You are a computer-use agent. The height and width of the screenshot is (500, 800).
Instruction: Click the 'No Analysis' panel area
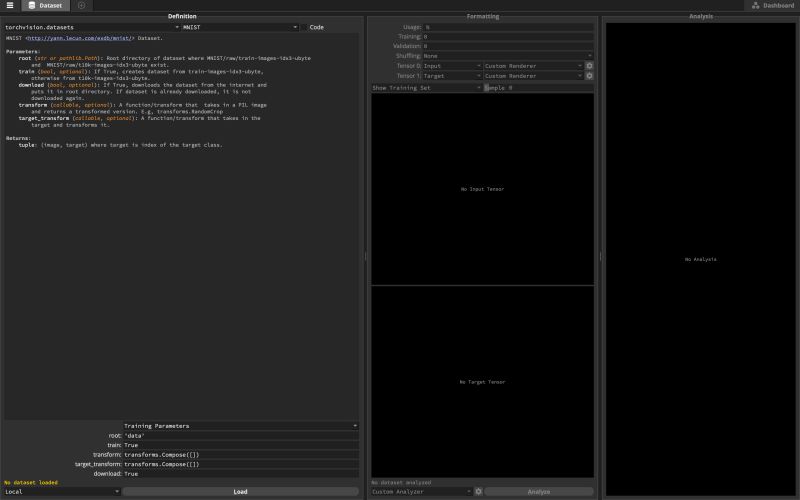701,260
